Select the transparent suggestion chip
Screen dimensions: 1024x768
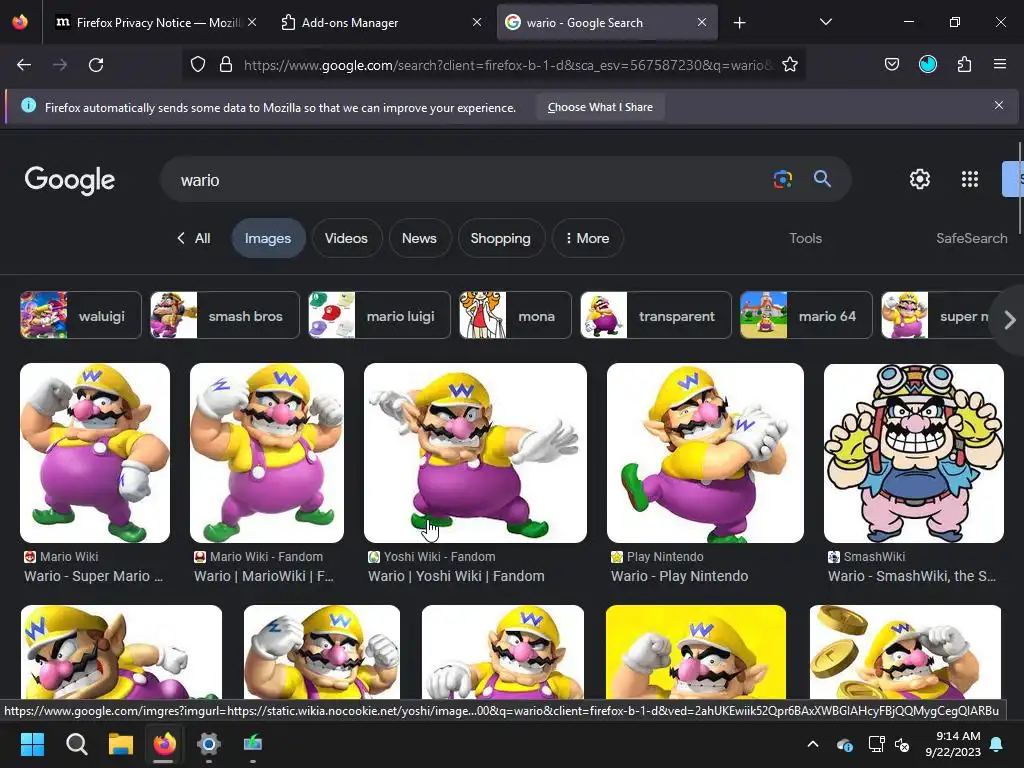[x=656, y=315]
